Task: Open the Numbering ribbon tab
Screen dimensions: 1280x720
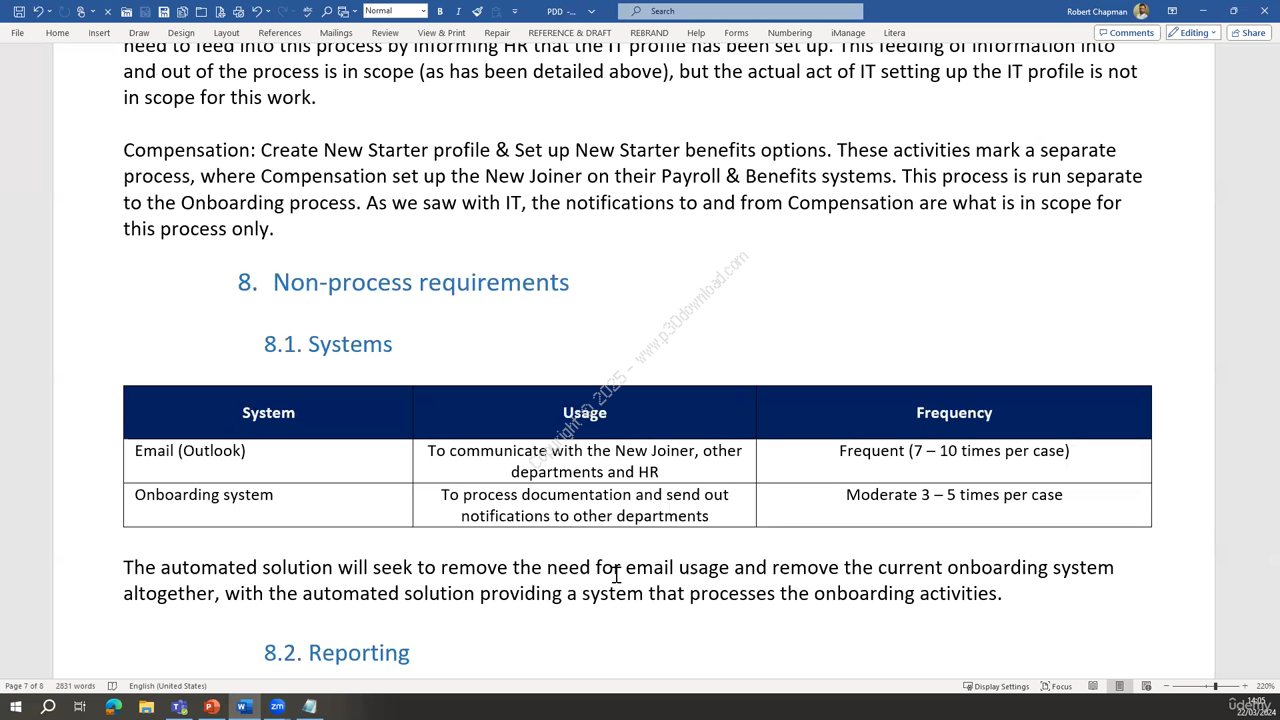Action: tap(789, 33)
